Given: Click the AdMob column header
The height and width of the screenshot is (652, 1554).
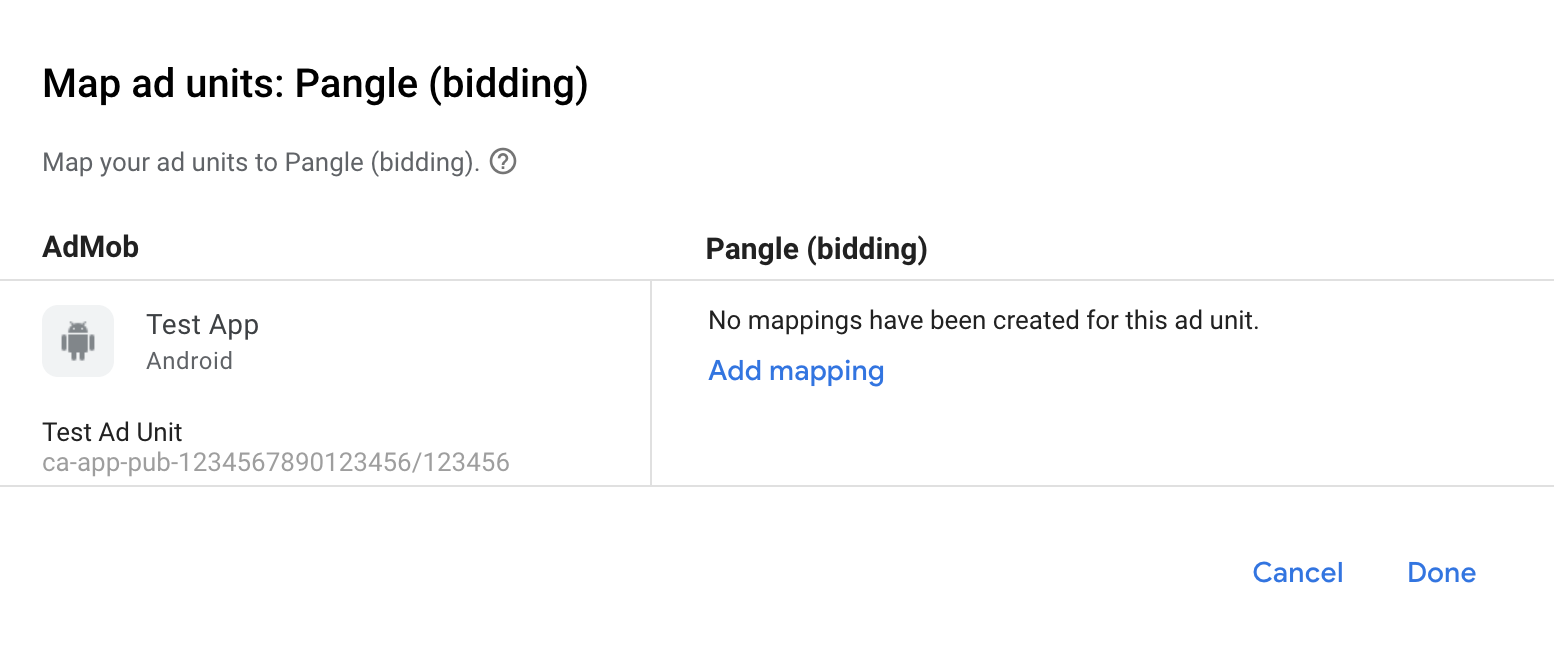Looking at the screenshot, I should (90, 247).
